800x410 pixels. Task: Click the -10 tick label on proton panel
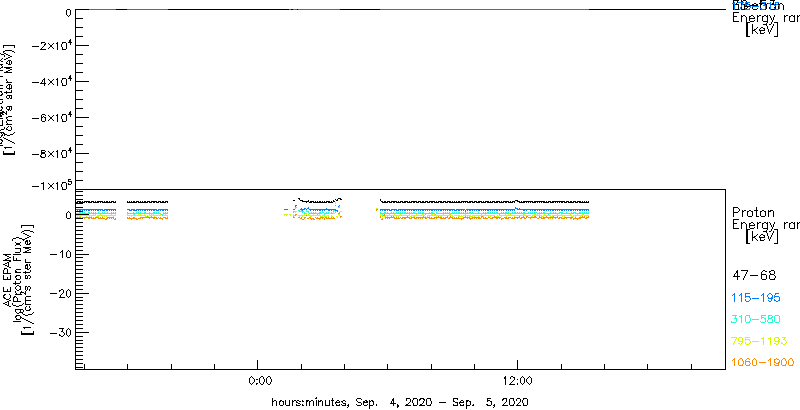pos(61,254)
